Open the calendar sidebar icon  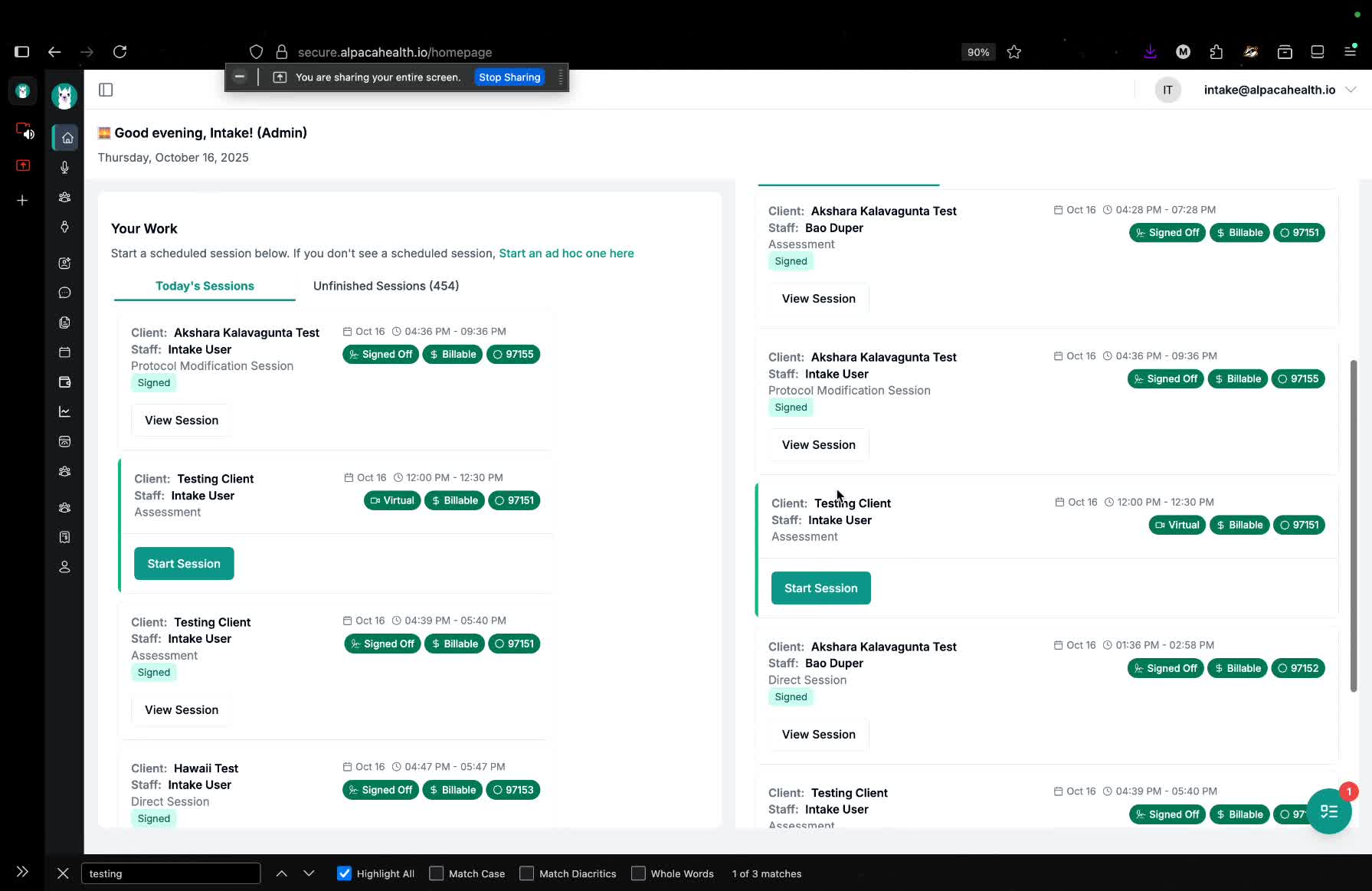(x=65, y=352)
